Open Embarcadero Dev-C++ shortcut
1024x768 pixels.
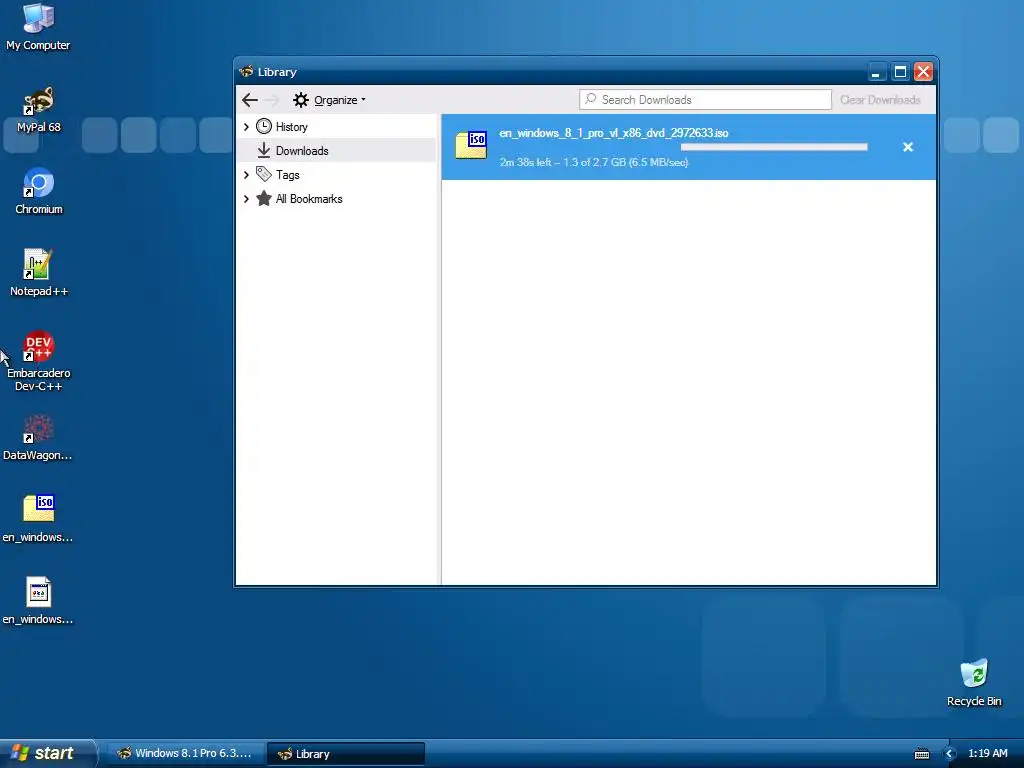click(38, 361)
